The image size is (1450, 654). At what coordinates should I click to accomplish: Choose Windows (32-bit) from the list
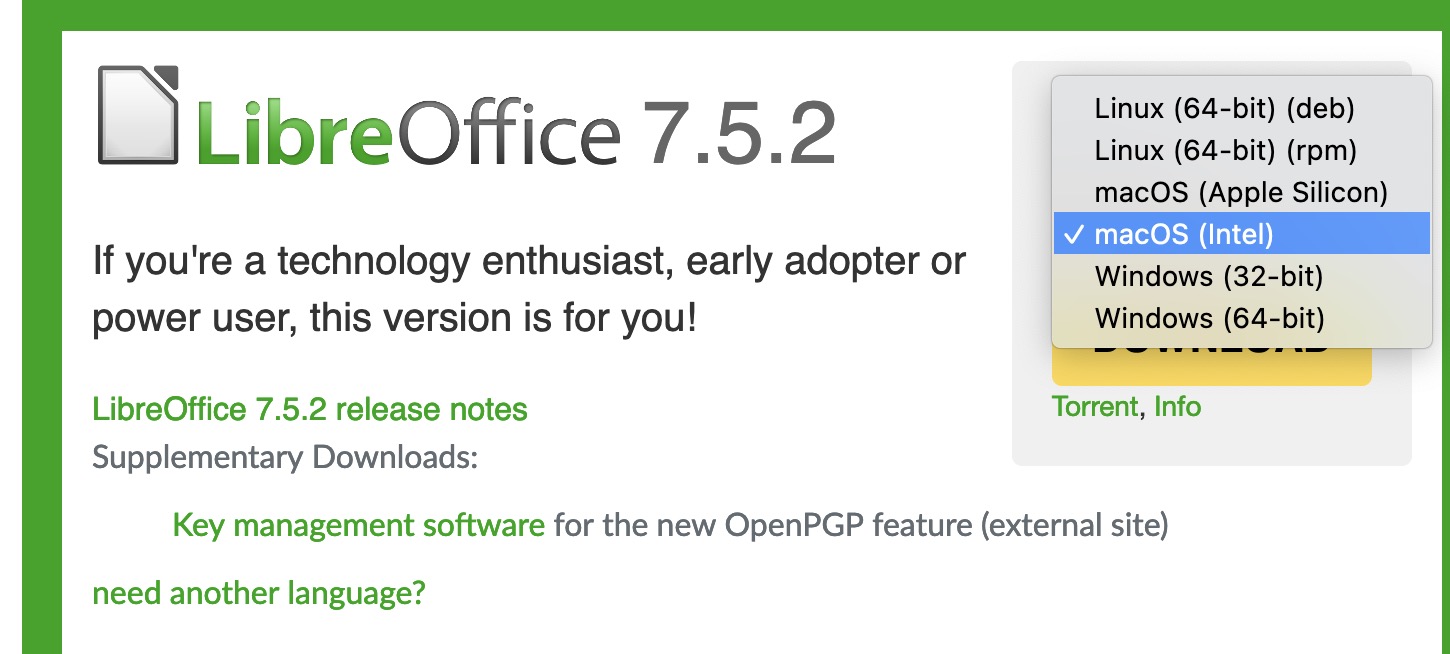[1209, 276]
